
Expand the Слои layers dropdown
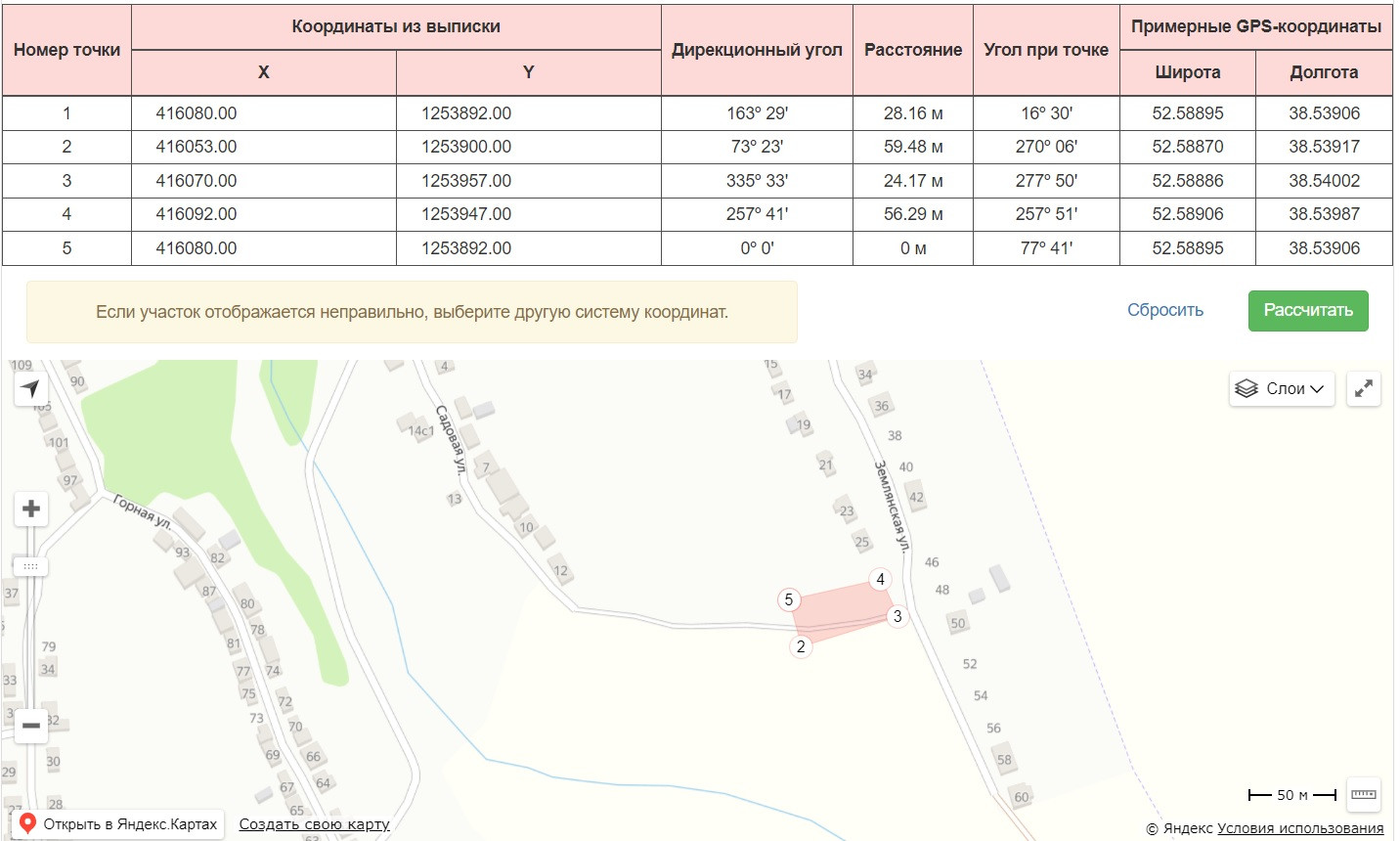pyautogui.click(x=1282, y=388)
